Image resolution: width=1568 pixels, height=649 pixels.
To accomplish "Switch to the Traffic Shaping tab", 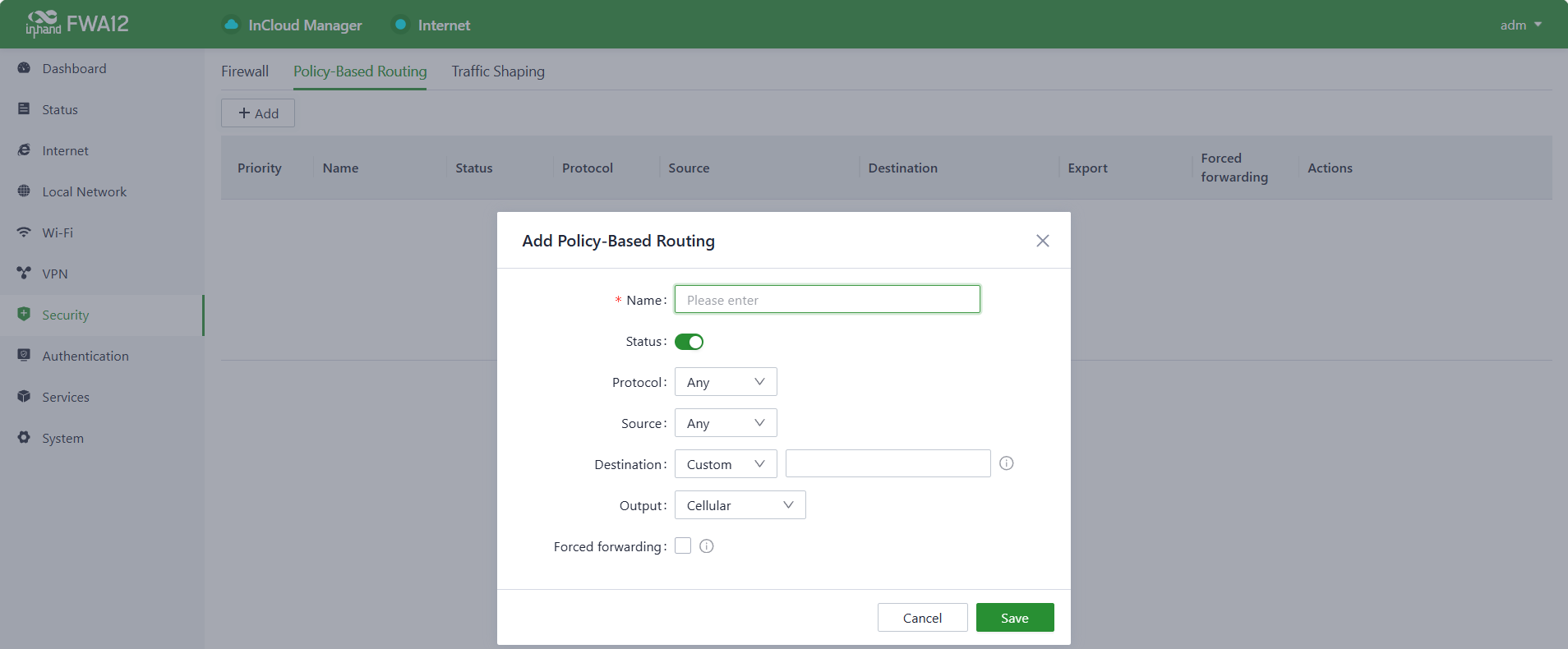I will pos(497,71).
